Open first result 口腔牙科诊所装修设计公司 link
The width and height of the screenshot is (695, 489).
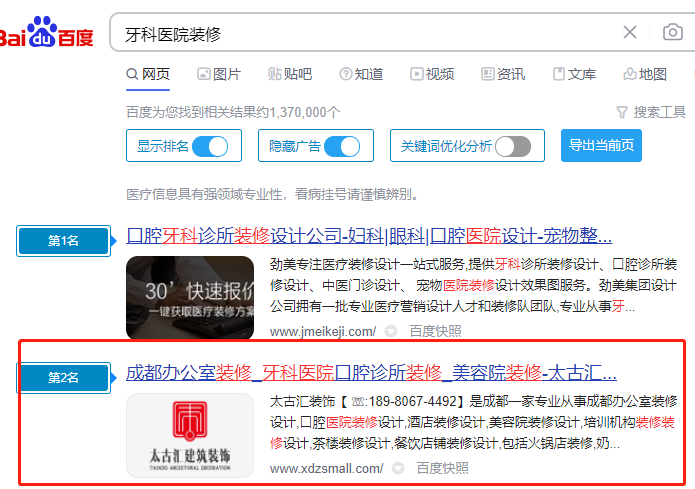click(x=368, y=237)
